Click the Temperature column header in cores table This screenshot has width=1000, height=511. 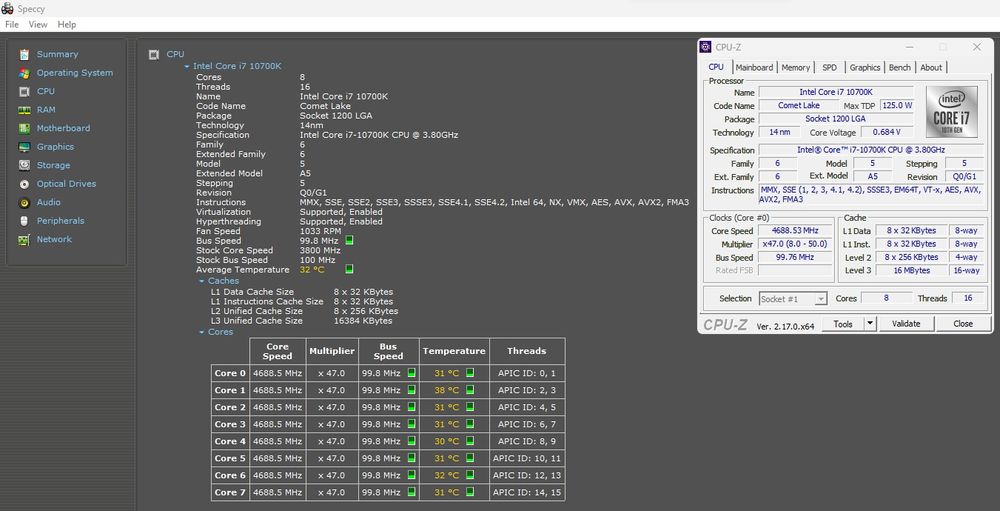454,351
